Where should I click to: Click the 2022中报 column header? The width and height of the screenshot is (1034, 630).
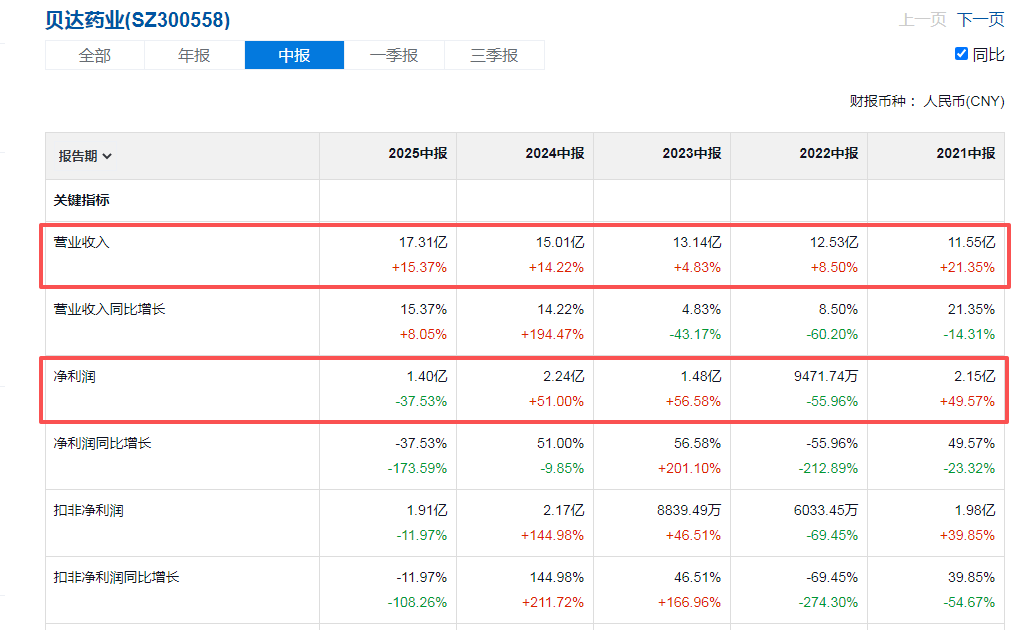tap(828, 154)
